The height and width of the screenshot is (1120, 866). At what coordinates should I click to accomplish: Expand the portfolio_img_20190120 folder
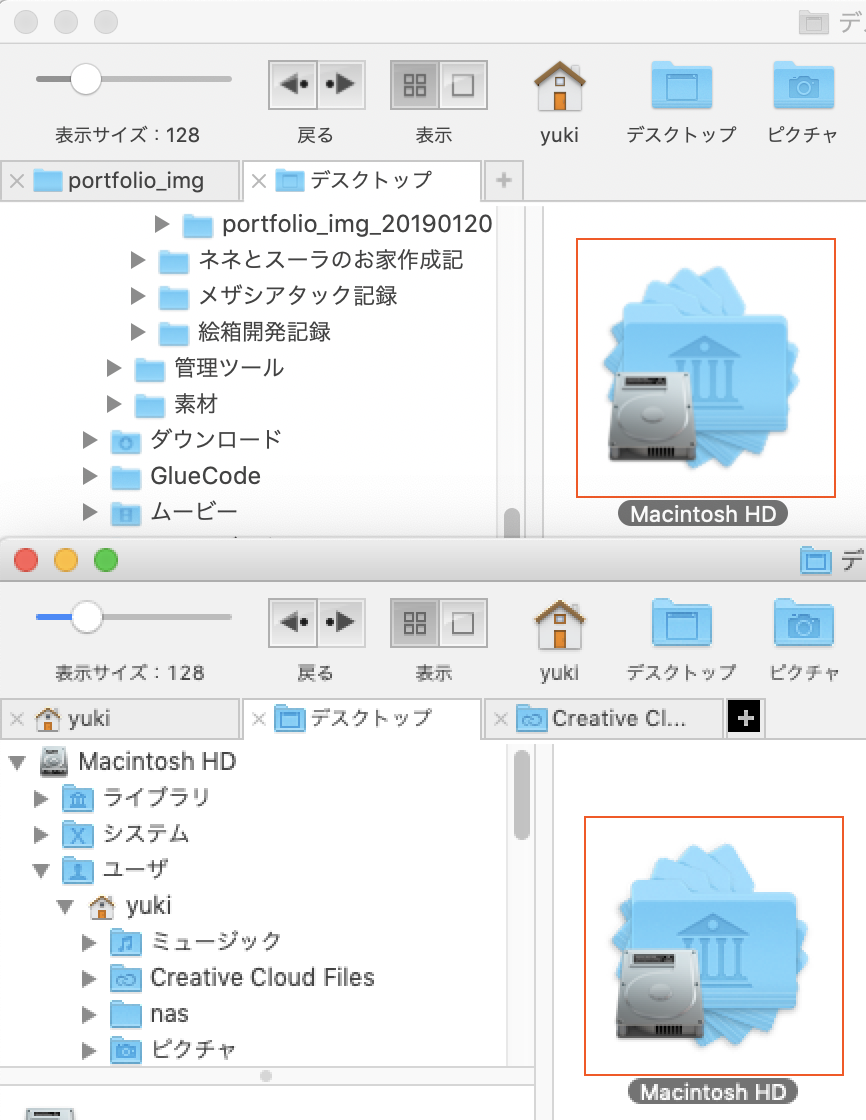[x=162, y=224]
